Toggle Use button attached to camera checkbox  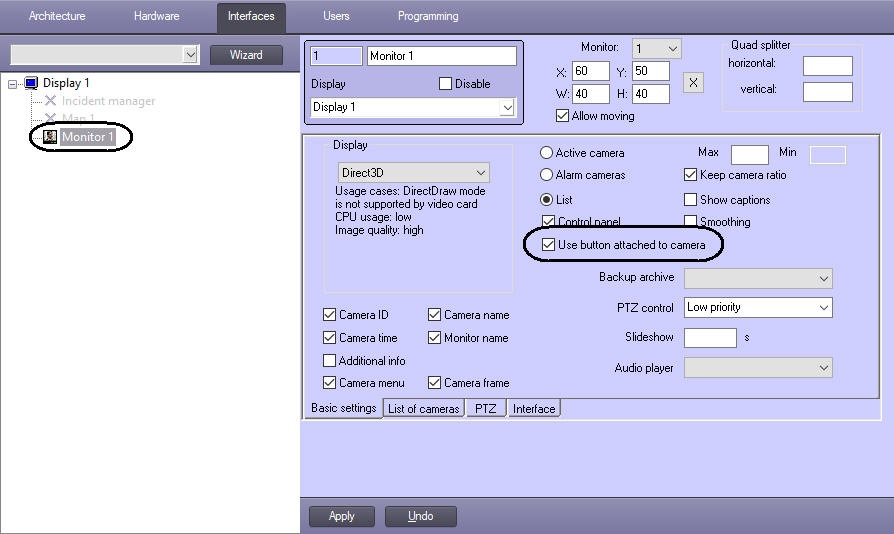coord(548,245)
